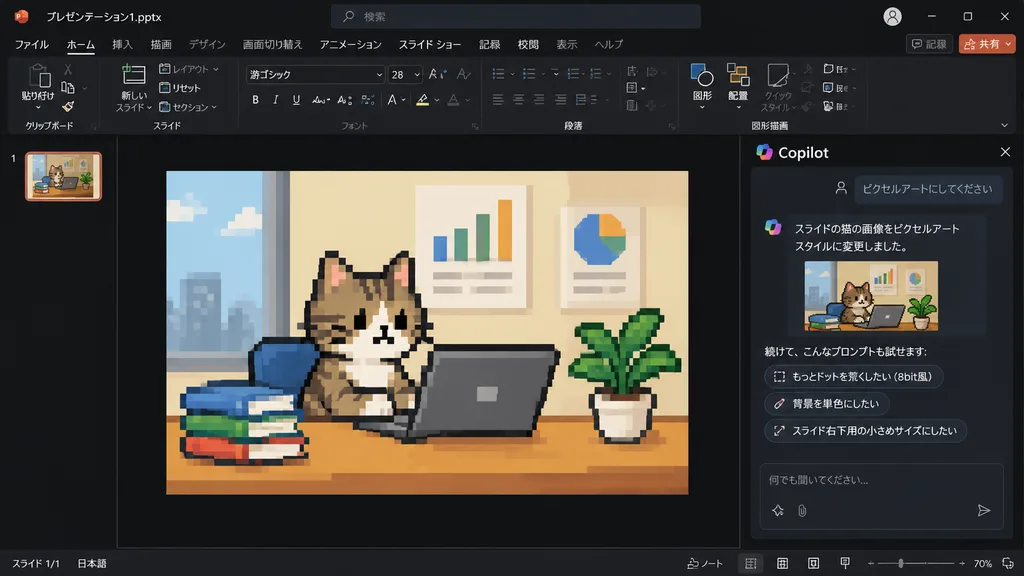
Task: Start Slide Show from status bar icon
Action: coord(844,563)
